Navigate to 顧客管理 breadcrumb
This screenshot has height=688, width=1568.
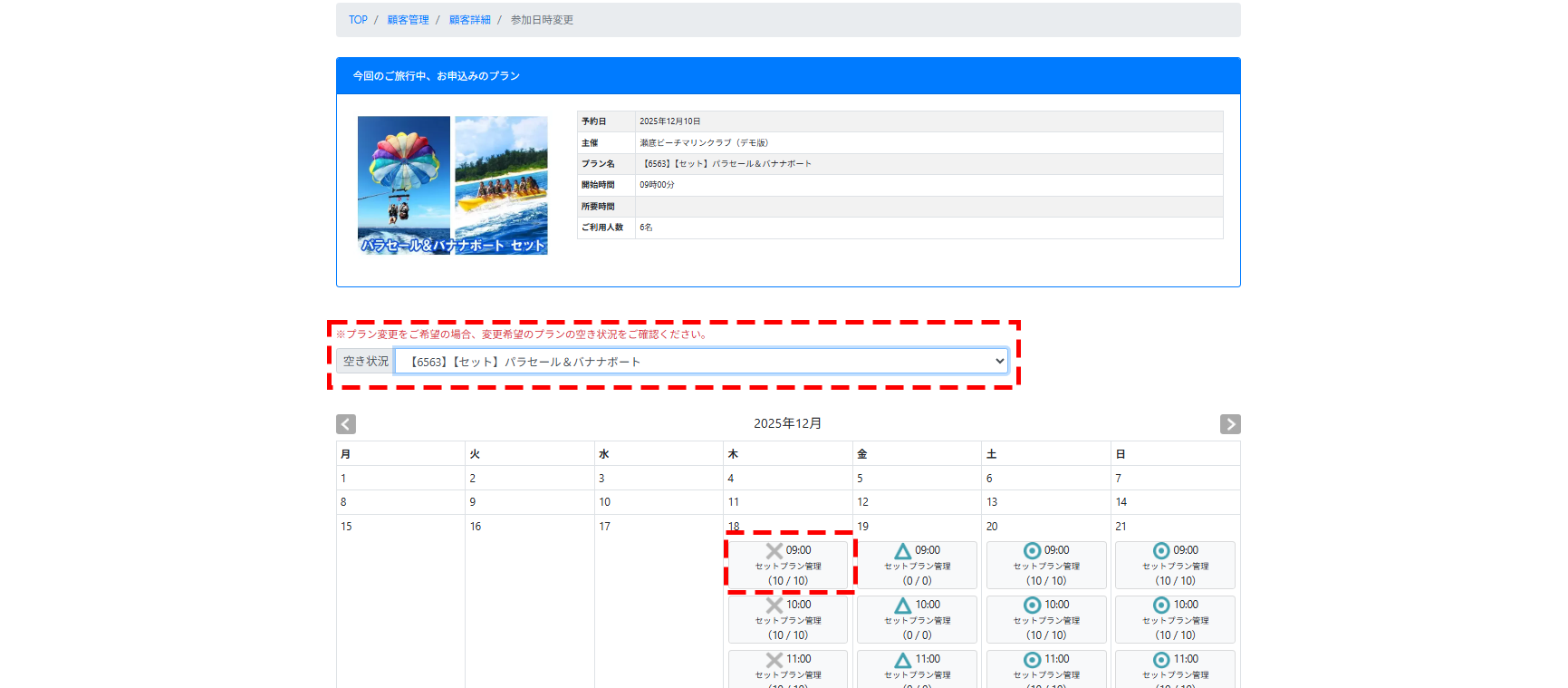coord(408,20)
